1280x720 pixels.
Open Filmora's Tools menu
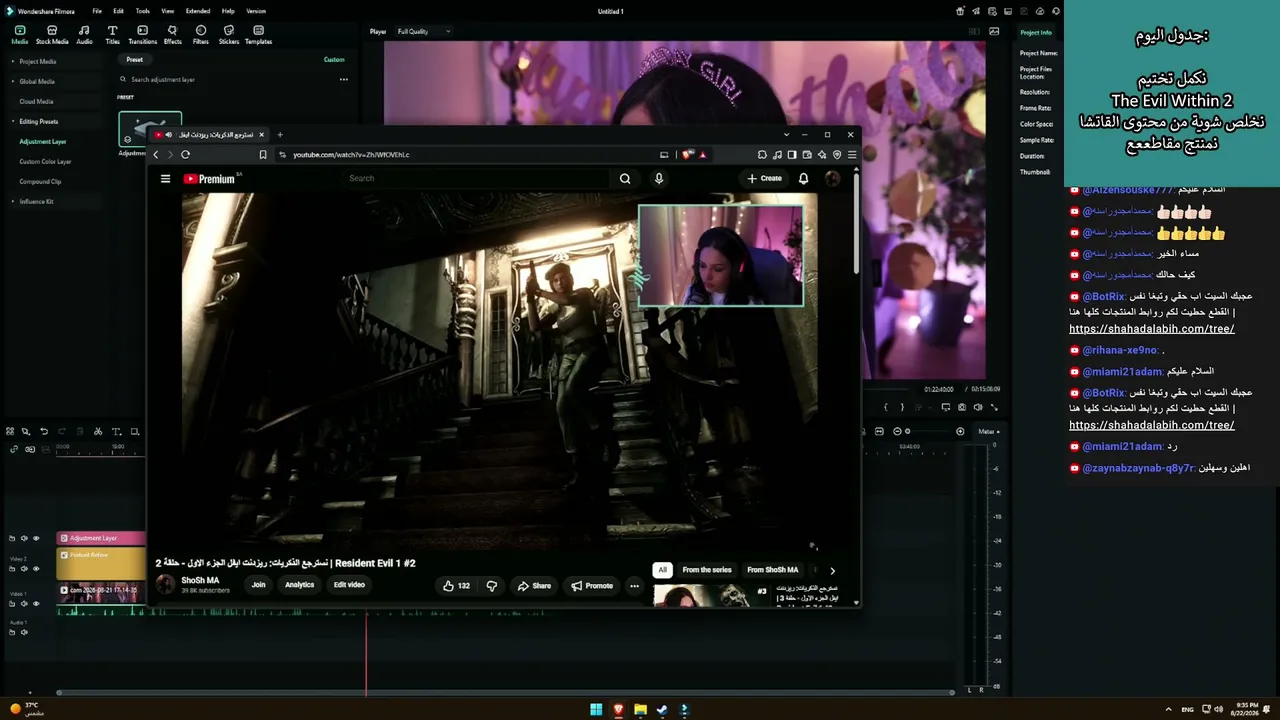pos(143,11)
